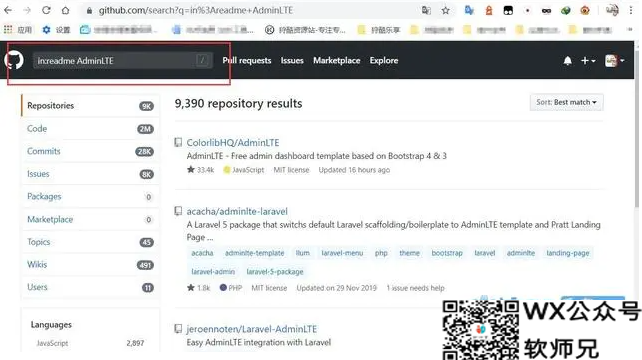Click the infinity-shaped extension icon in toolbar
The image size is (642, 360).
pyautogui.click(x=546, y=11)
